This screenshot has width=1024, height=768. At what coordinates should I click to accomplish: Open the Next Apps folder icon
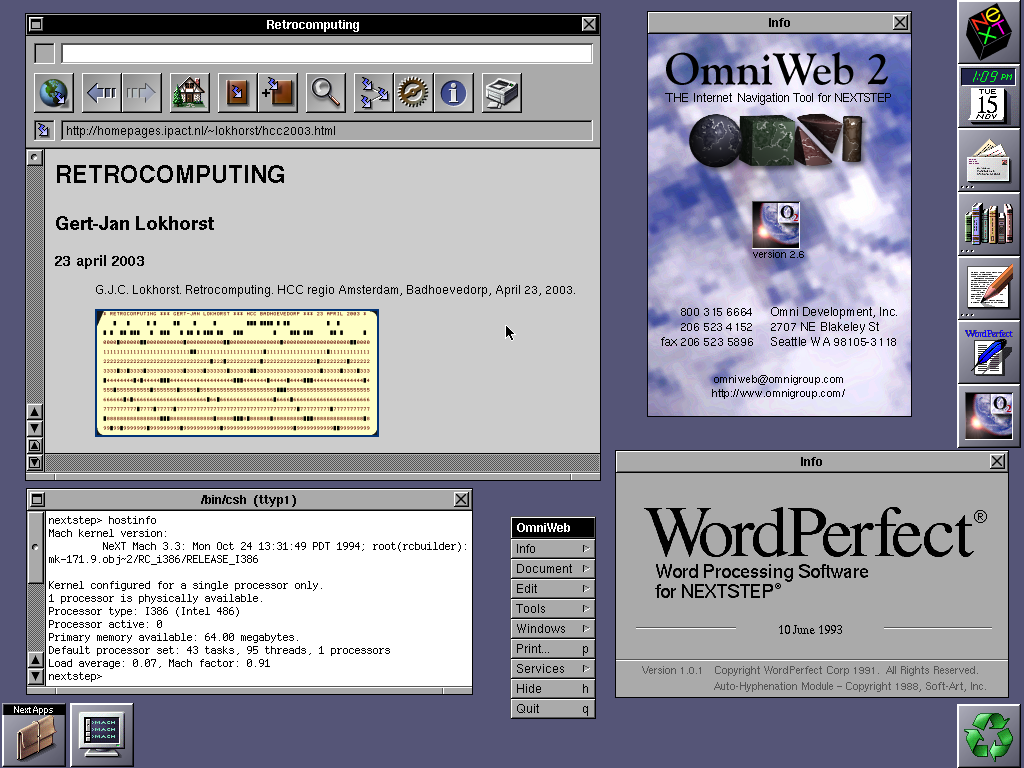(x=33, y=735)
